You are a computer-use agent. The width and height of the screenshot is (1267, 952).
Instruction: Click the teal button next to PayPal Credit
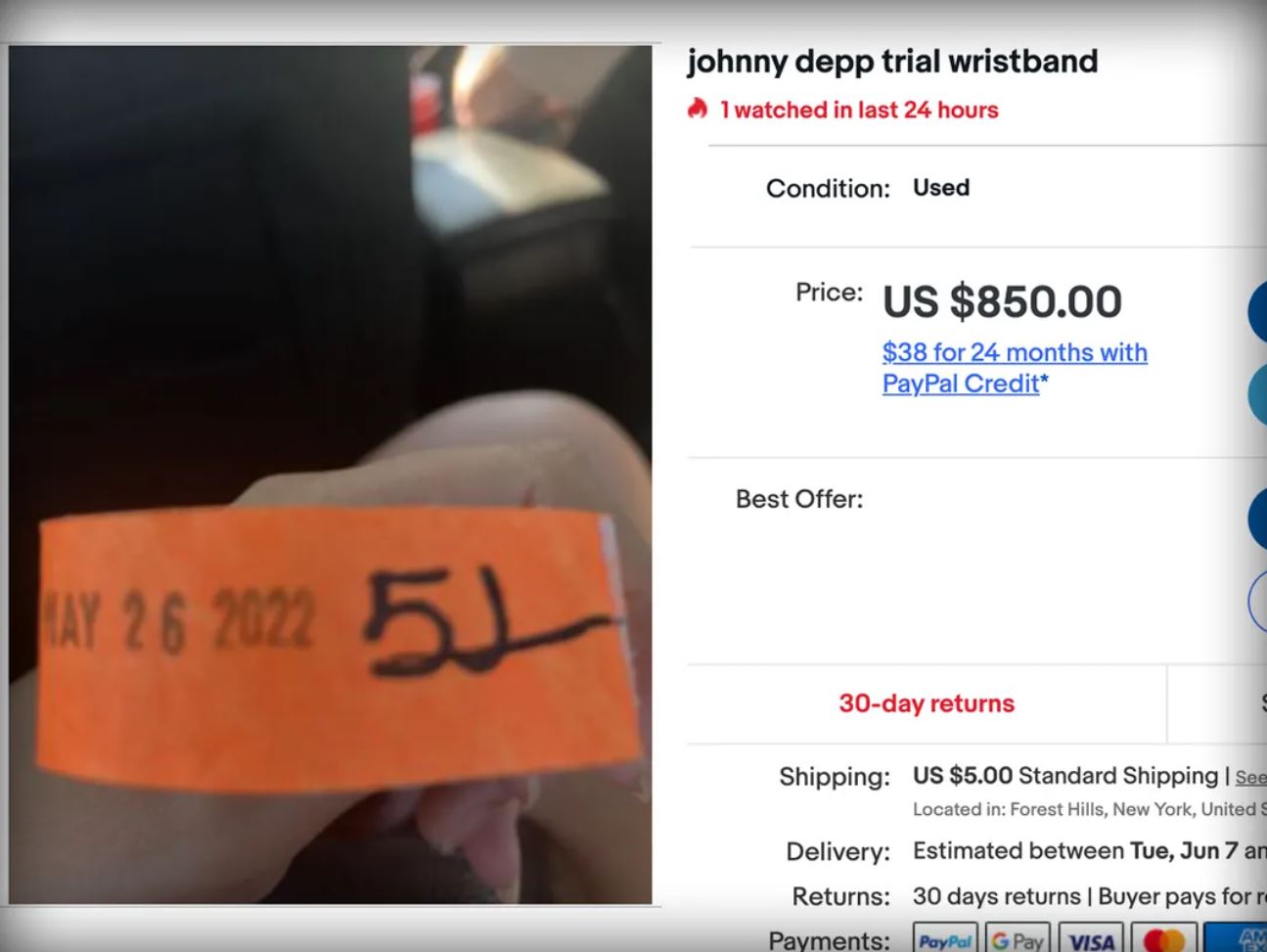1257,393
